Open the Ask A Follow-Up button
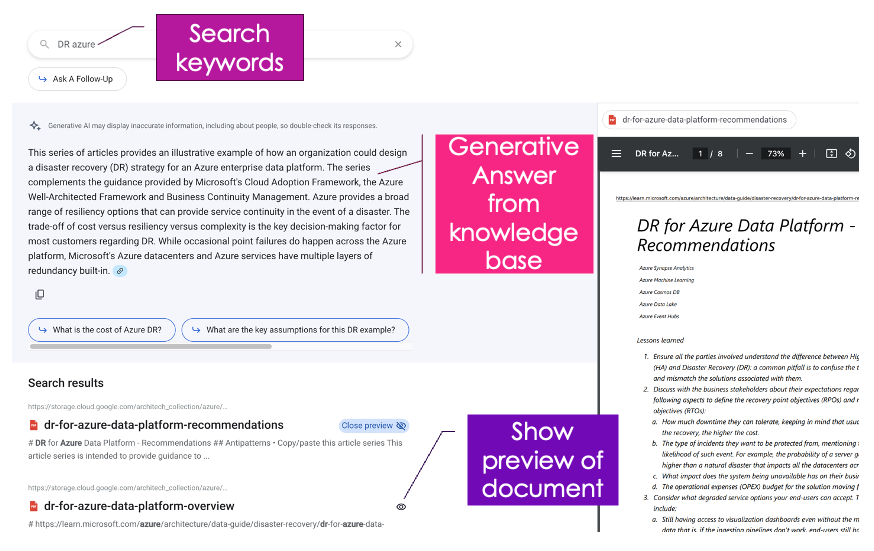 point(77,79)
